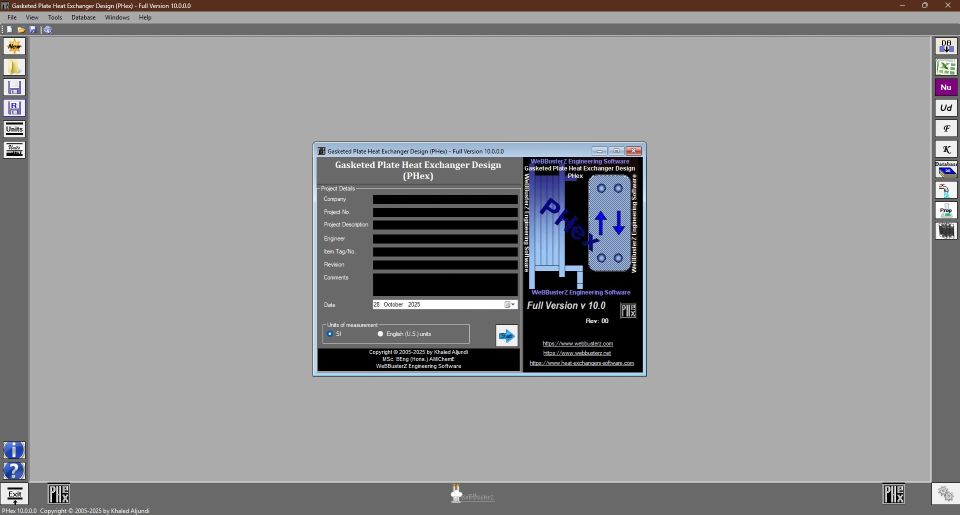The image size is (960, 515).
Task: Click the 'Rev: 00' text
Action: pos(597,321)
